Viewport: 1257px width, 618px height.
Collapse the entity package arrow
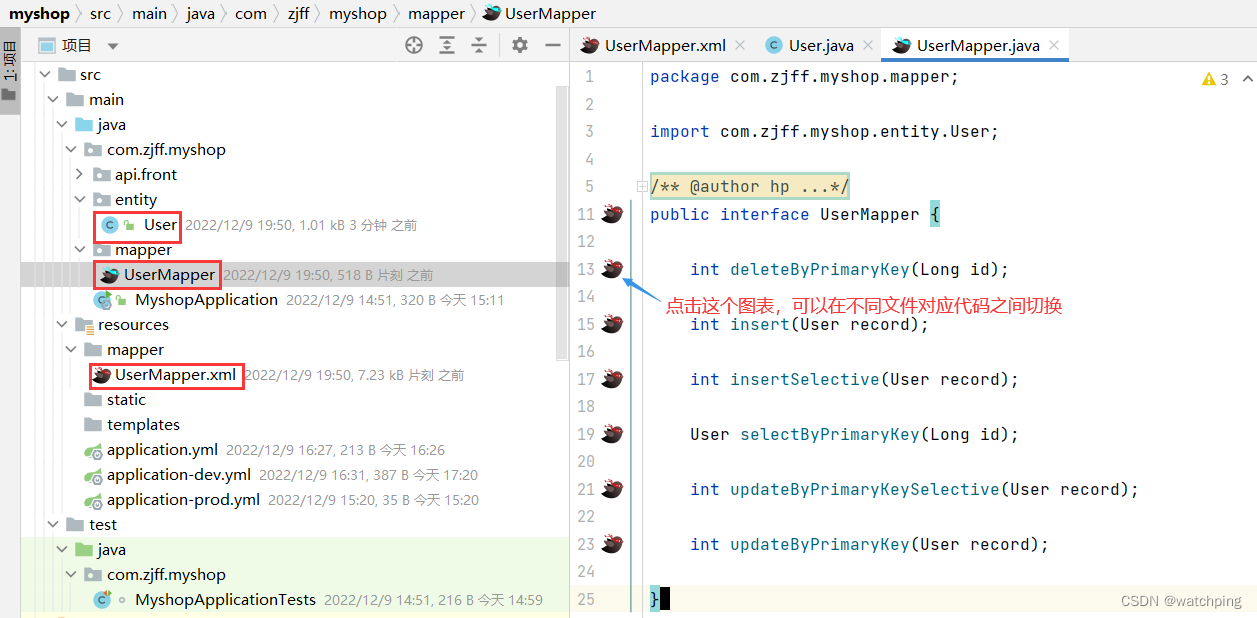point(80,200)
